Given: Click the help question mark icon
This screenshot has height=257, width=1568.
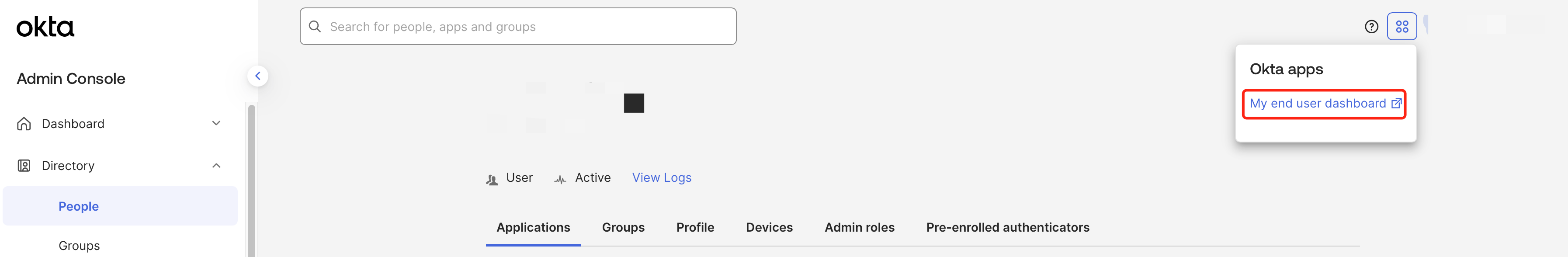Looking at the screenshot, I should point(1371,27).
